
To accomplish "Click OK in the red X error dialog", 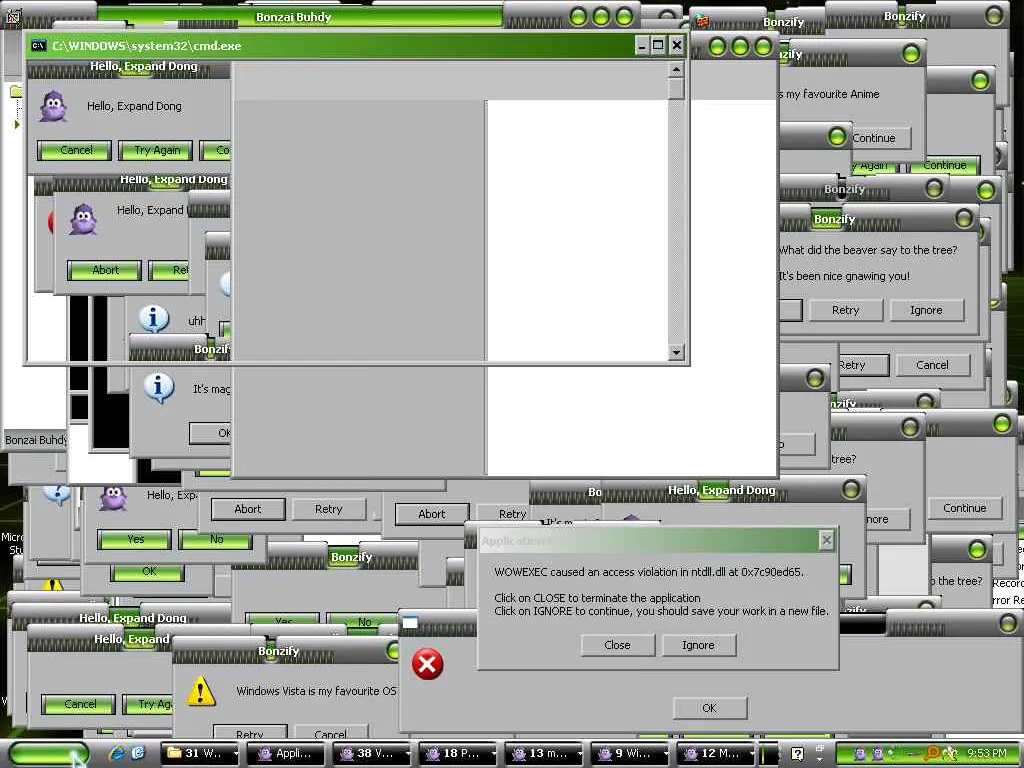I will click(x=710, y=708).
